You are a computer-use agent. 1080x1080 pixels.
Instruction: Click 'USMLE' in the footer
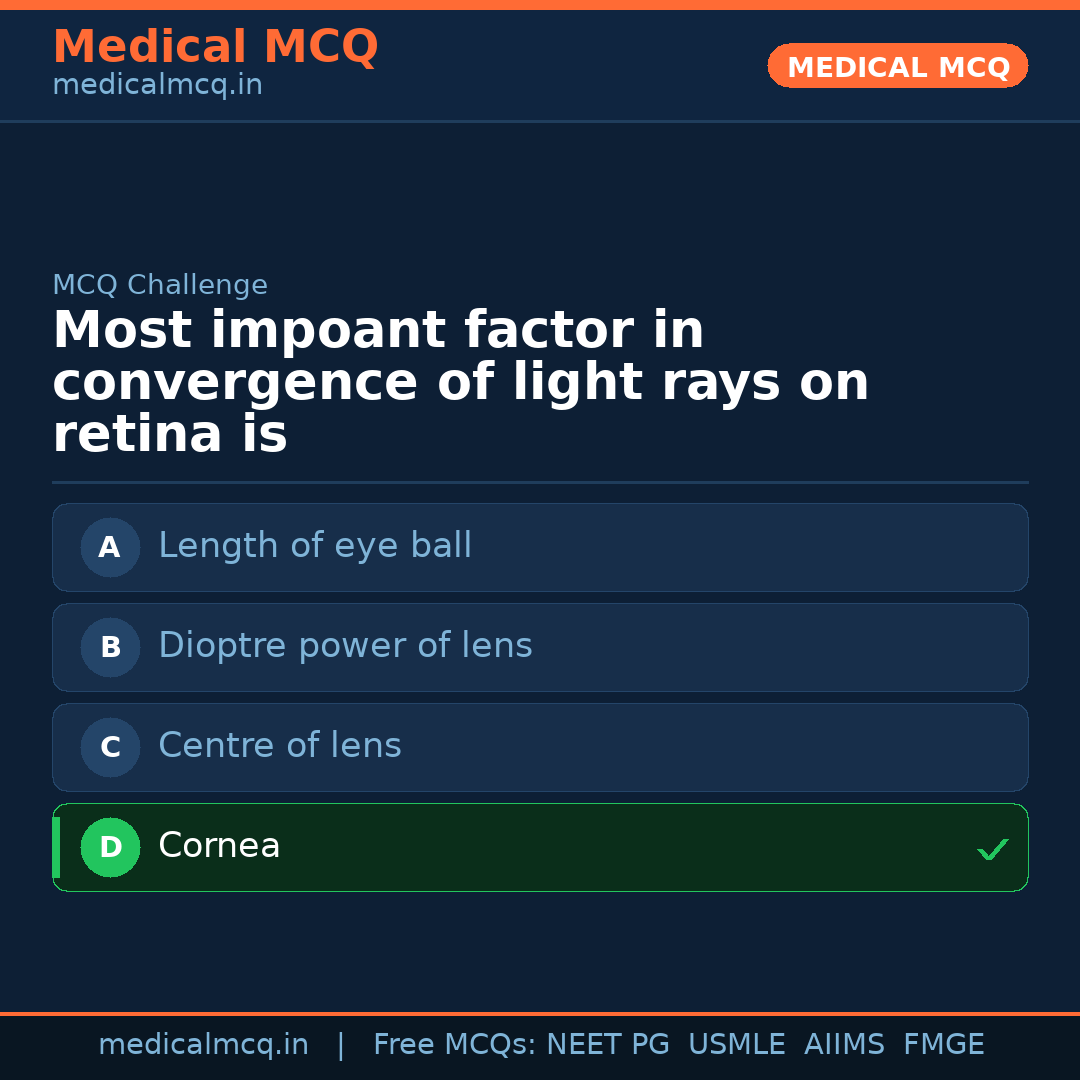pyautogui.click(x=736, y=1045)
